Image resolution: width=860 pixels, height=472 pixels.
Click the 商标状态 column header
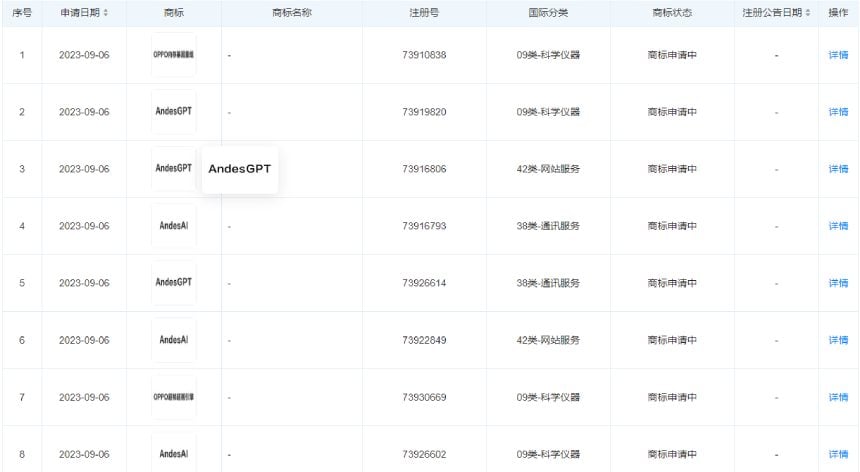pos(672,13)
